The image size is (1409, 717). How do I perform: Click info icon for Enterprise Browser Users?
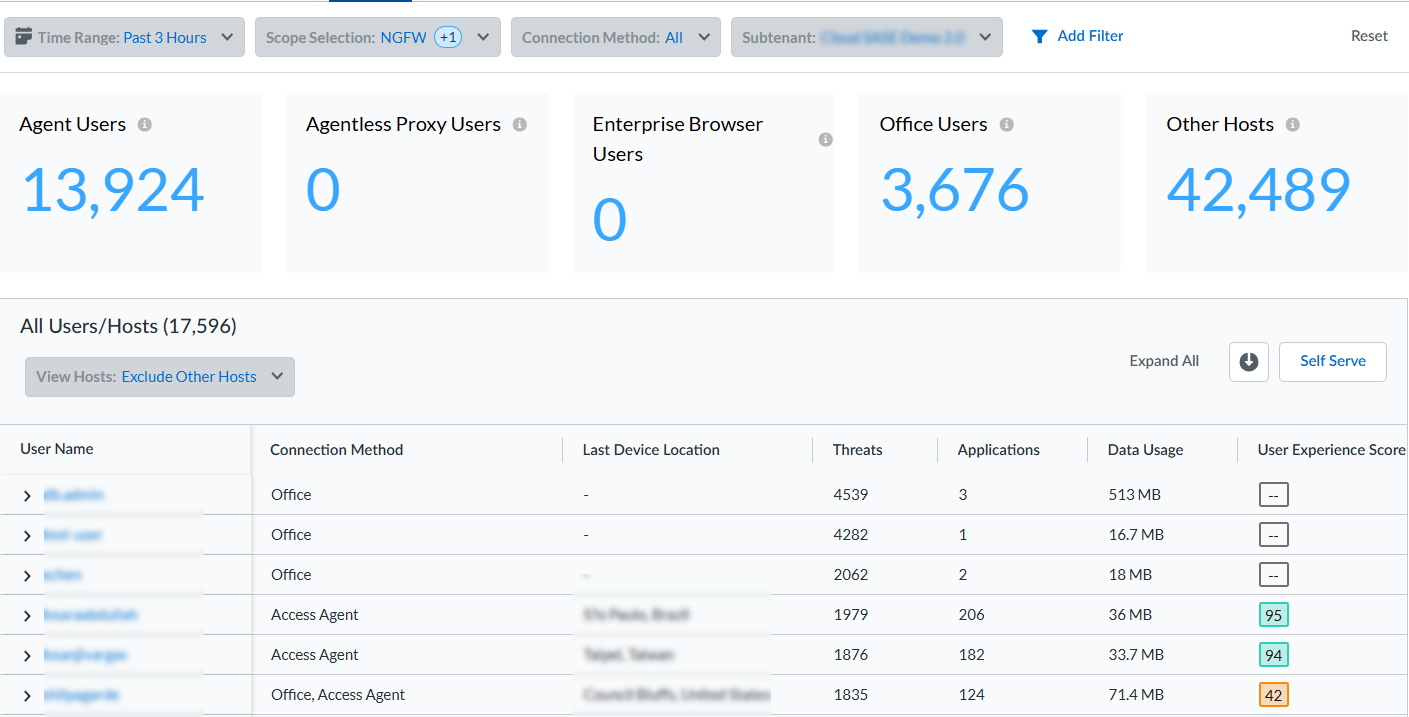825,140
